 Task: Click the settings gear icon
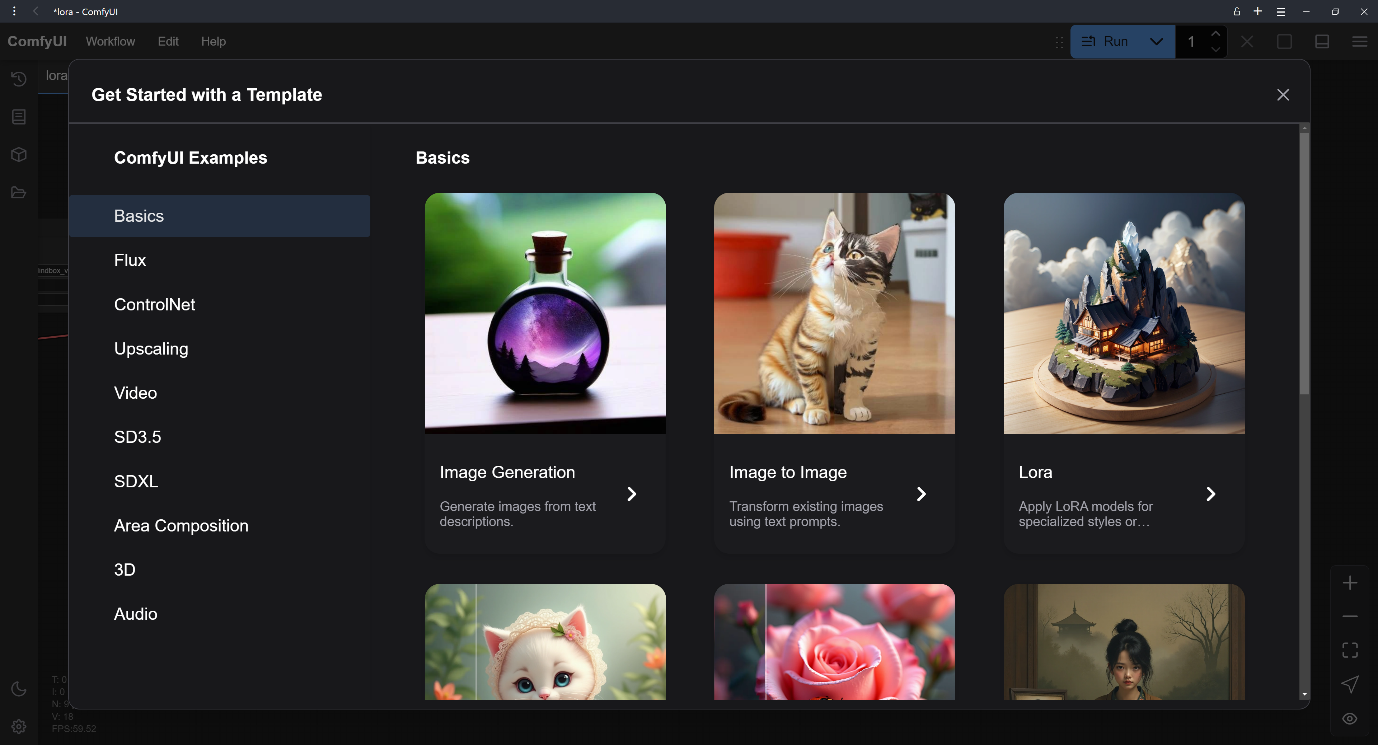(x=18, y=727)
